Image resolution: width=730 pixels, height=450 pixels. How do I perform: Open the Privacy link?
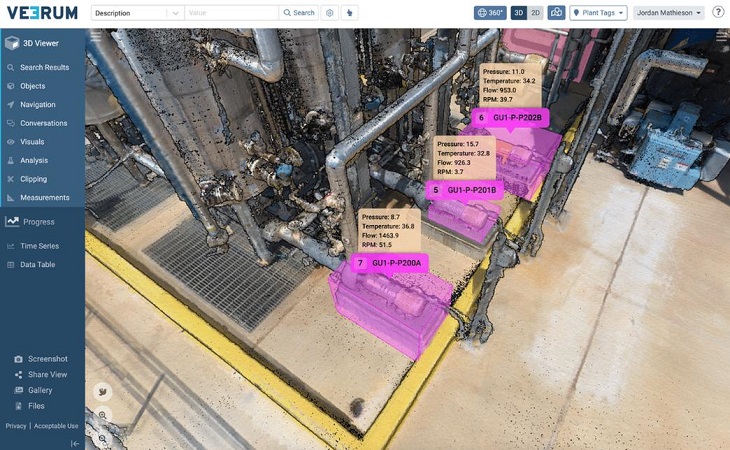(16, 426)
